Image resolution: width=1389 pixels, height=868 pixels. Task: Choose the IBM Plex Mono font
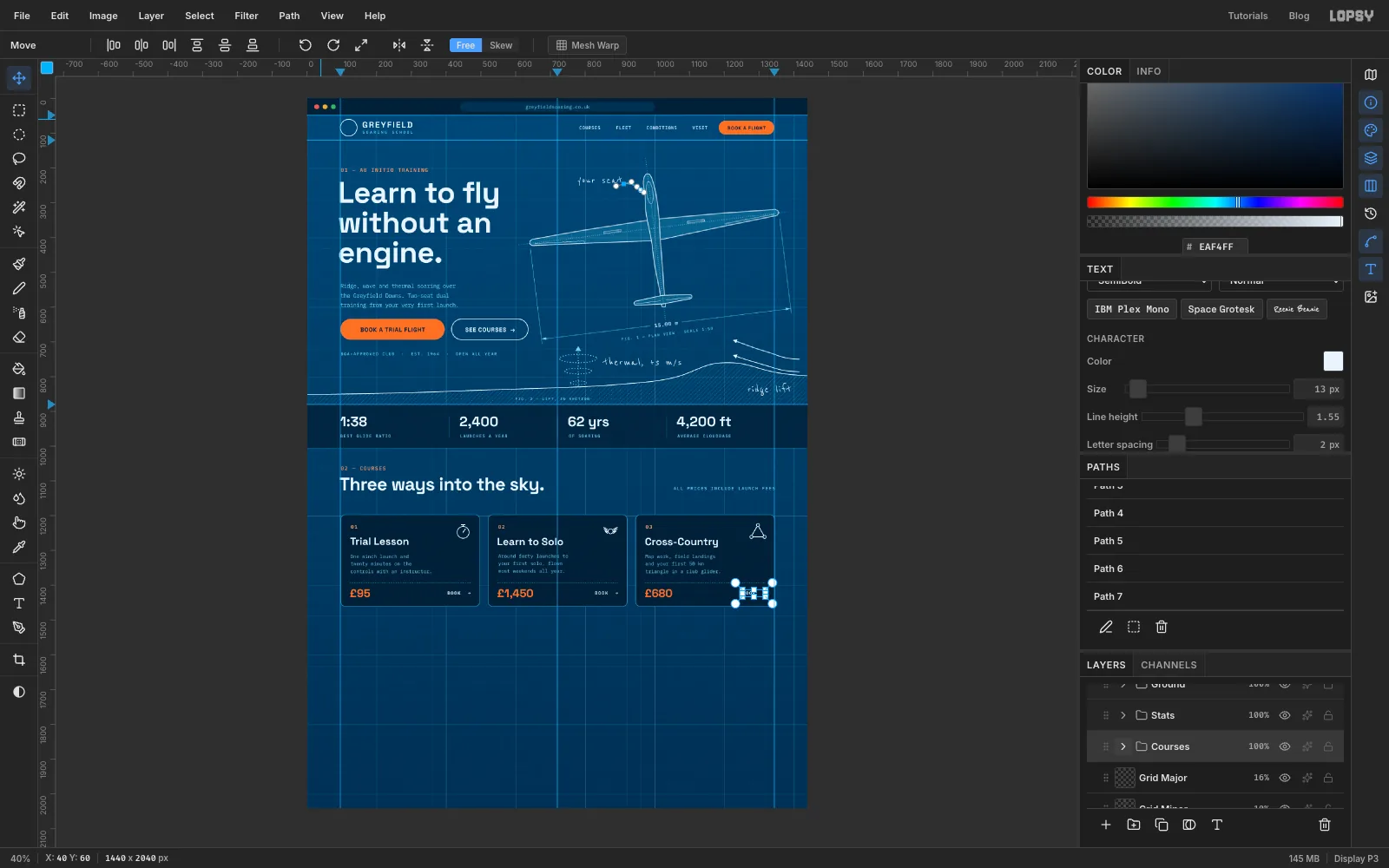point(1132,309)
